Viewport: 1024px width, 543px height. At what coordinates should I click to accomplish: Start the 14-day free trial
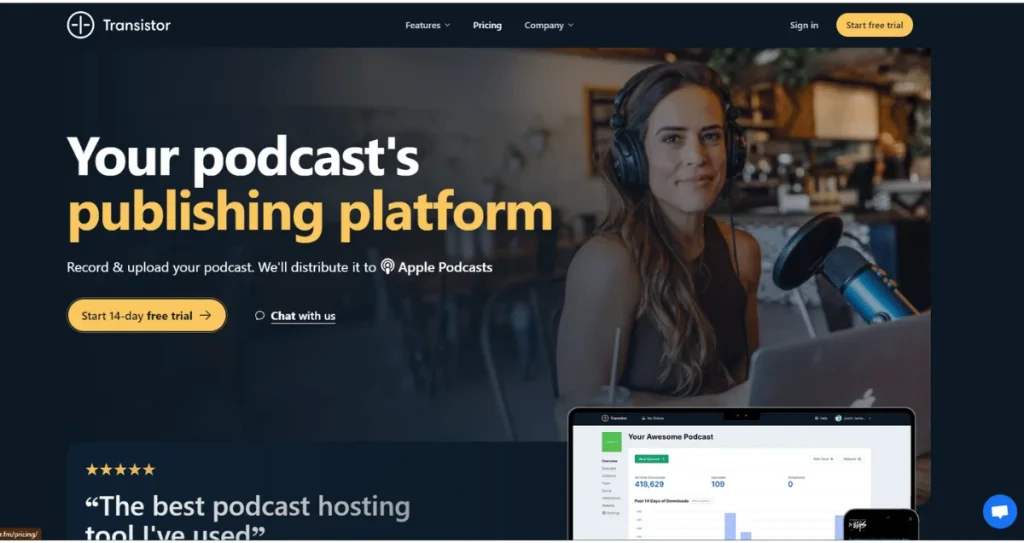tap(147, 316)
